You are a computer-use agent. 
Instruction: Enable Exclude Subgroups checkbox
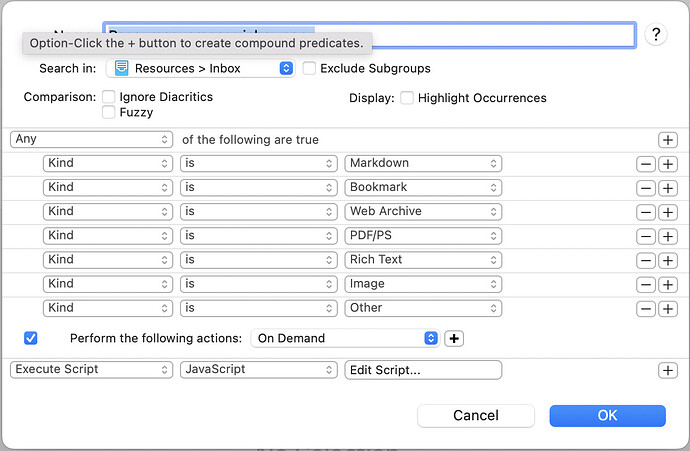[x=309, y=68]
